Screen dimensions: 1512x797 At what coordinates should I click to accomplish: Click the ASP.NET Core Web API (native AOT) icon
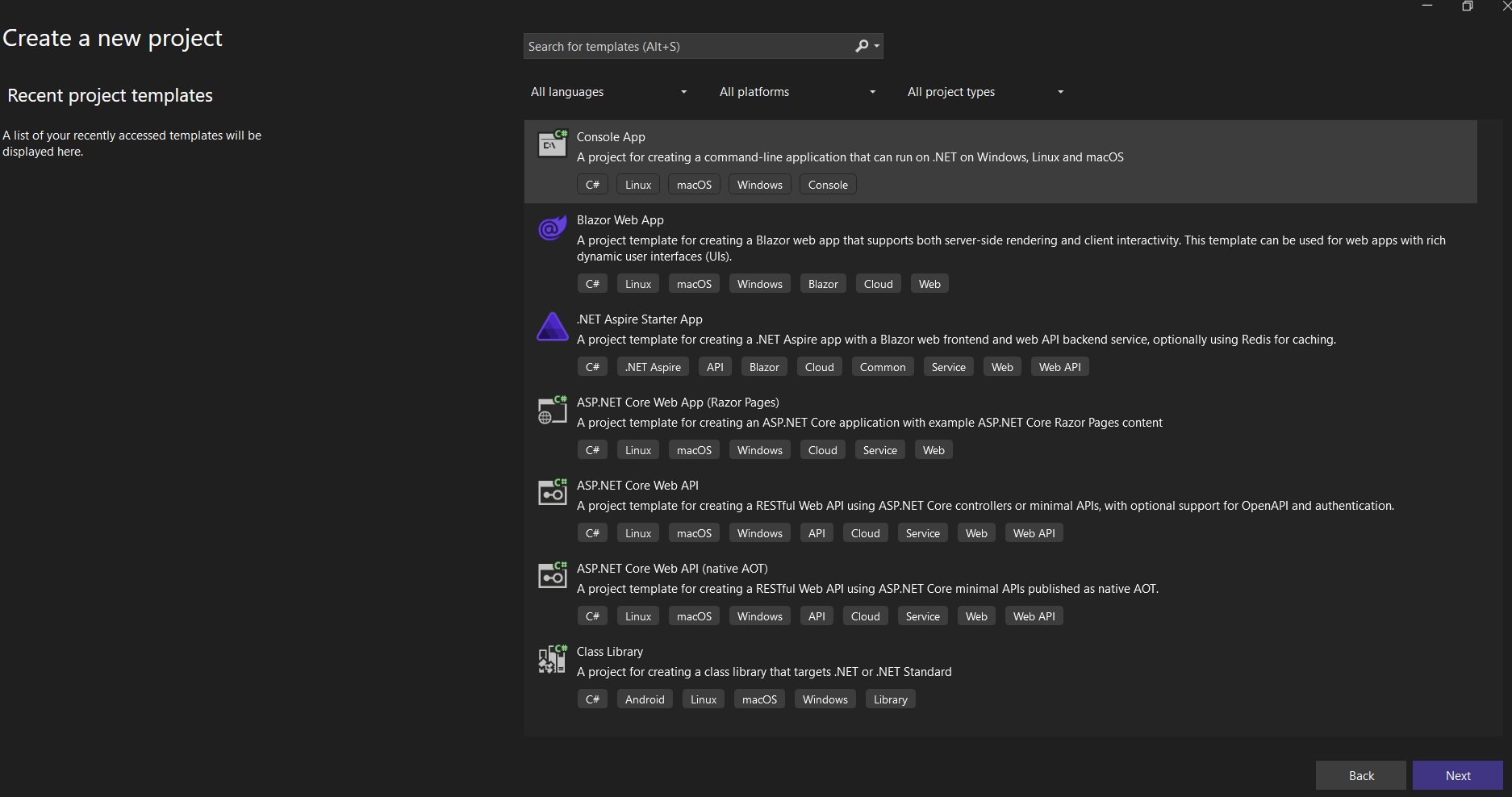tap(552, 575)
